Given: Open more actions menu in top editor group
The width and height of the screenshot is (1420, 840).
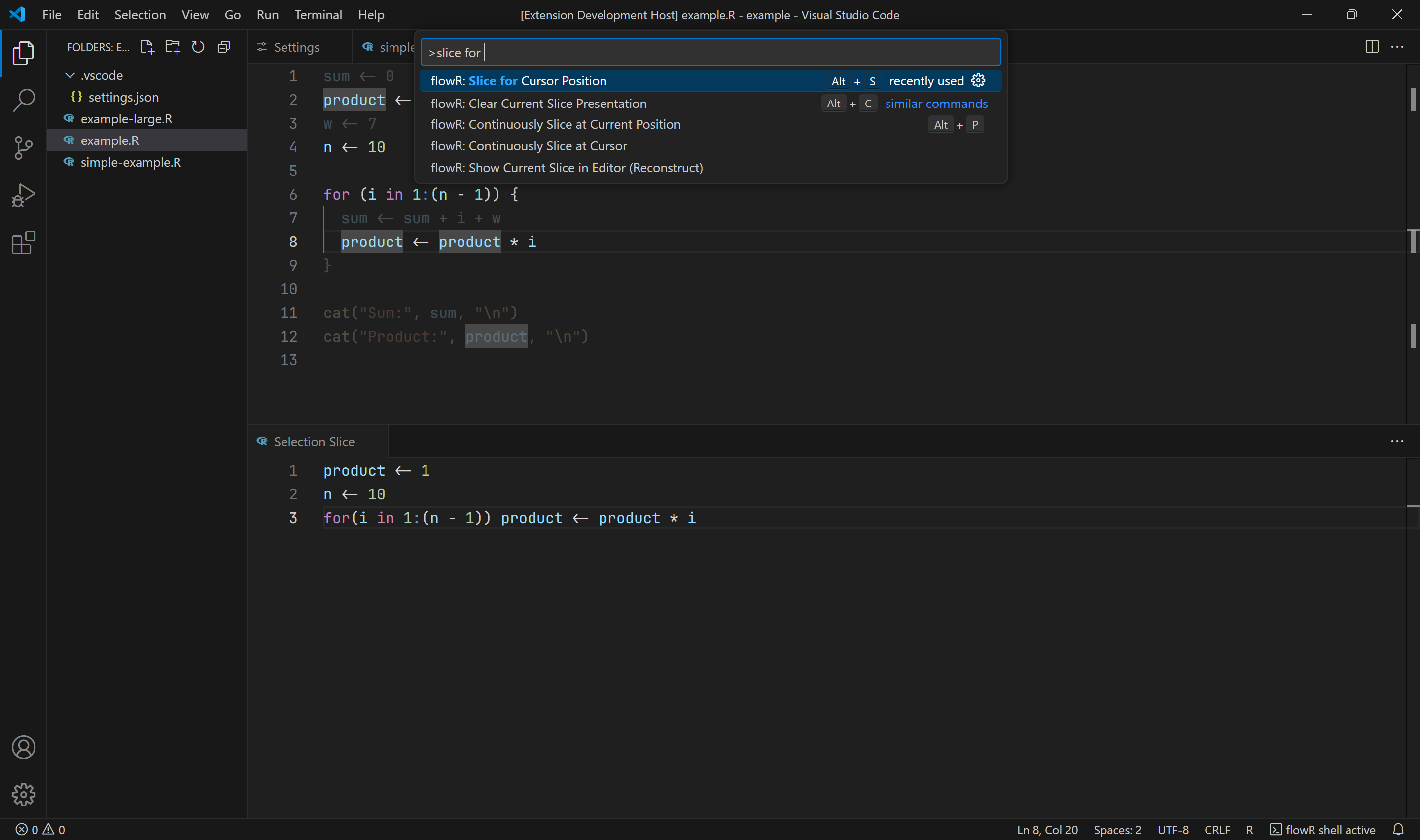Looking at the screenshot, I should coord(1397,46).
